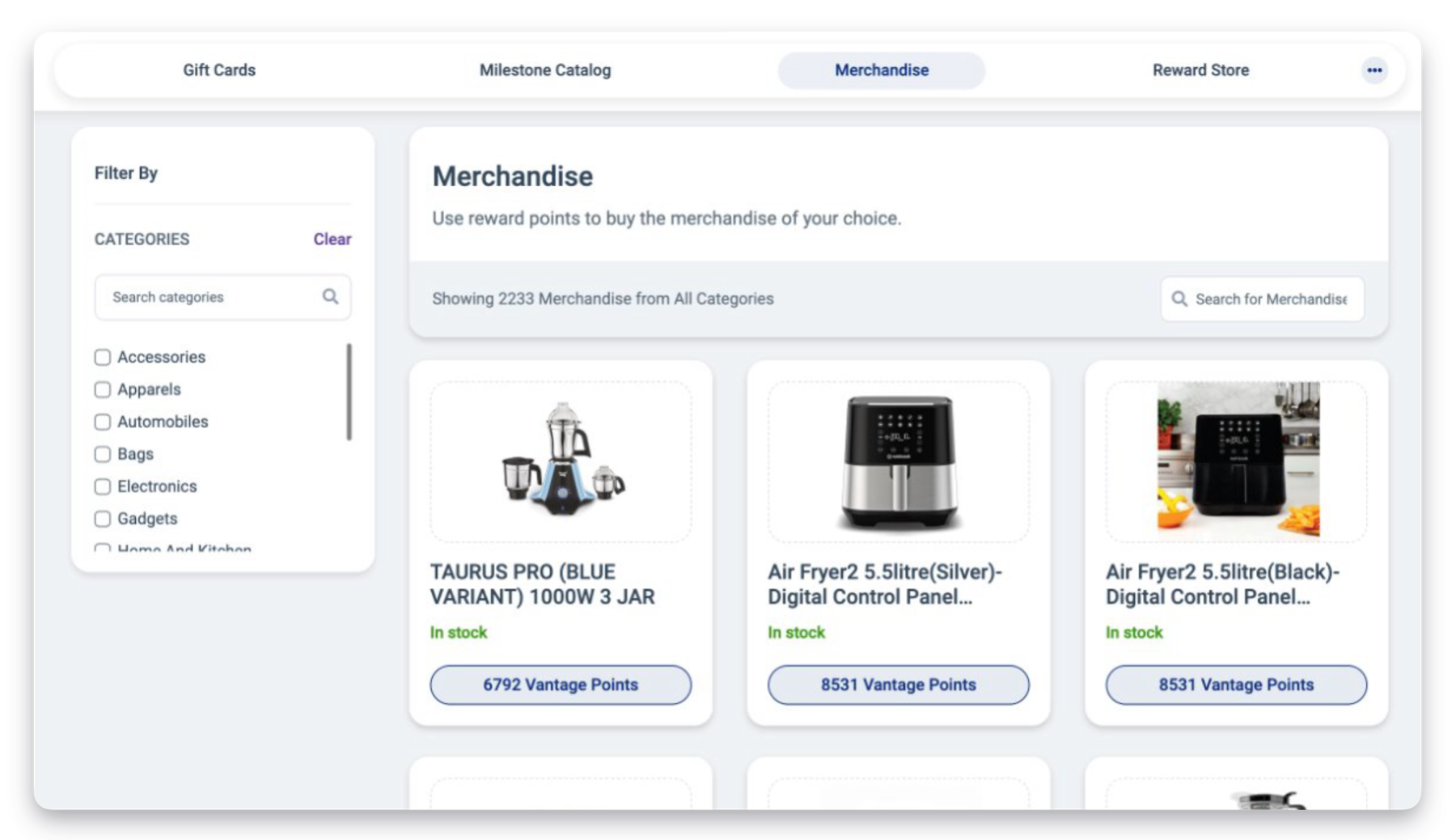Select the Bags category checkbox

(103, 454)
